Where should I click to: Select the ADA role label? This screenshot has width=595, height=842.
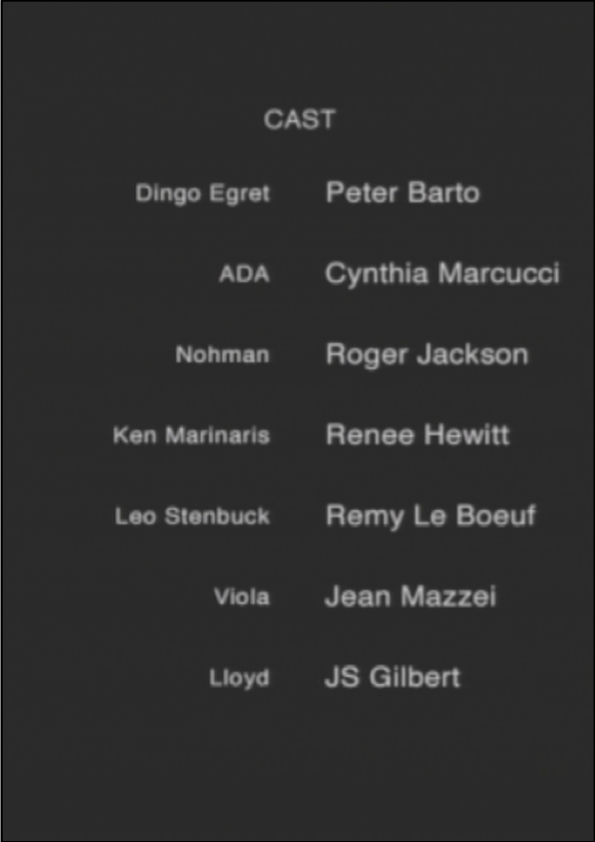(x=244, y=274)
